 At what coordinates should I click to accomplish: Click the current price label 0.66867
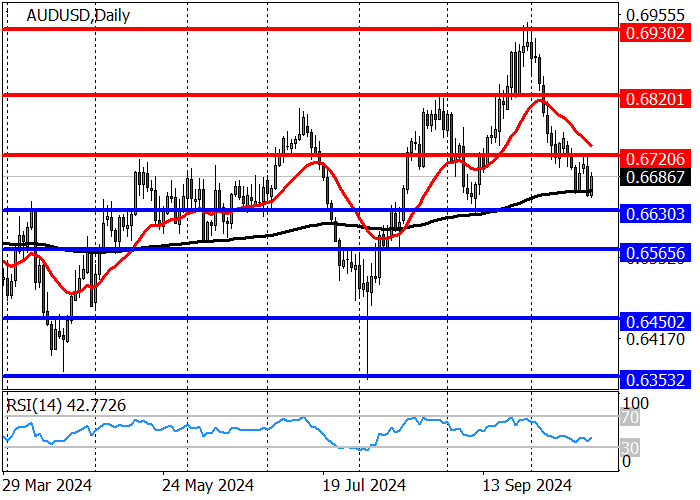655,177
